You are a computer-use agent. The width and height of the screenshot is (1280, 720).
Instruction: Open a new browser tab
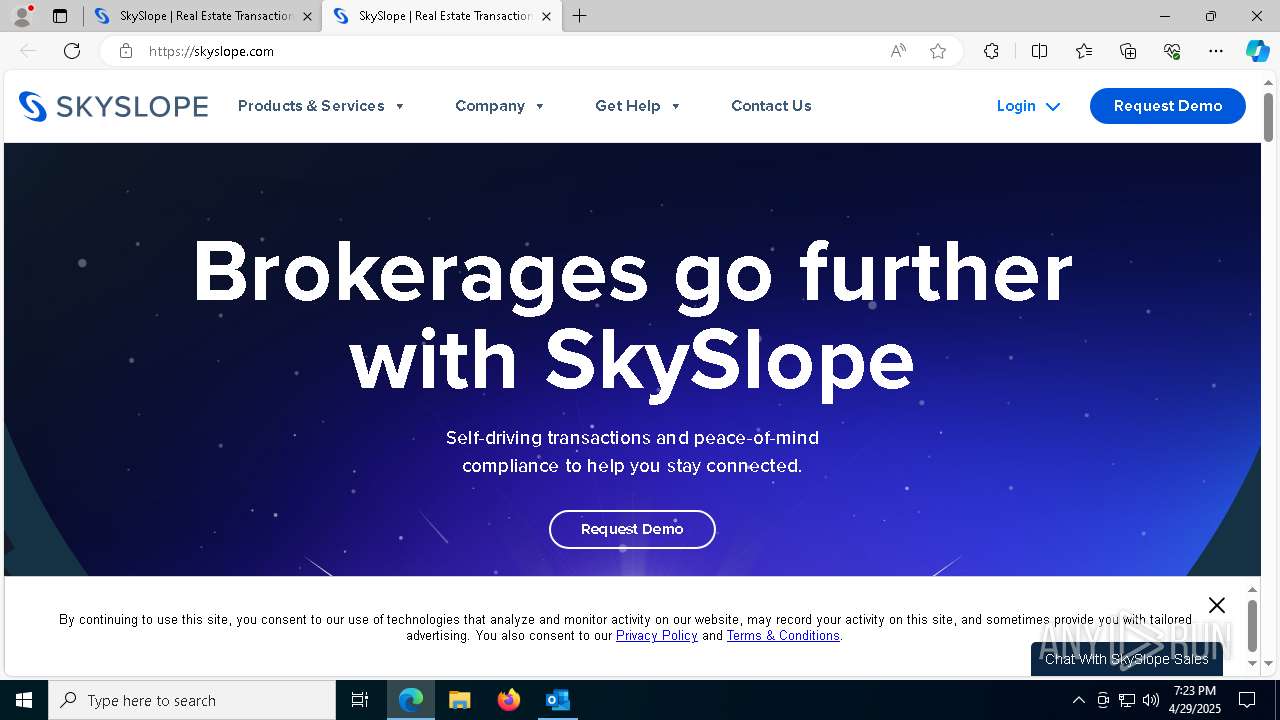580,16
